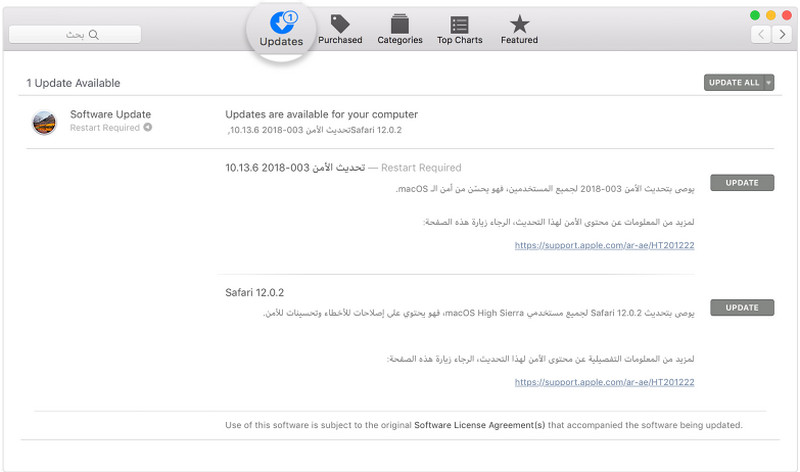Click the '1 Update Available' heading
The width and height of the screenshot is (800, 472).
(73, 83)
